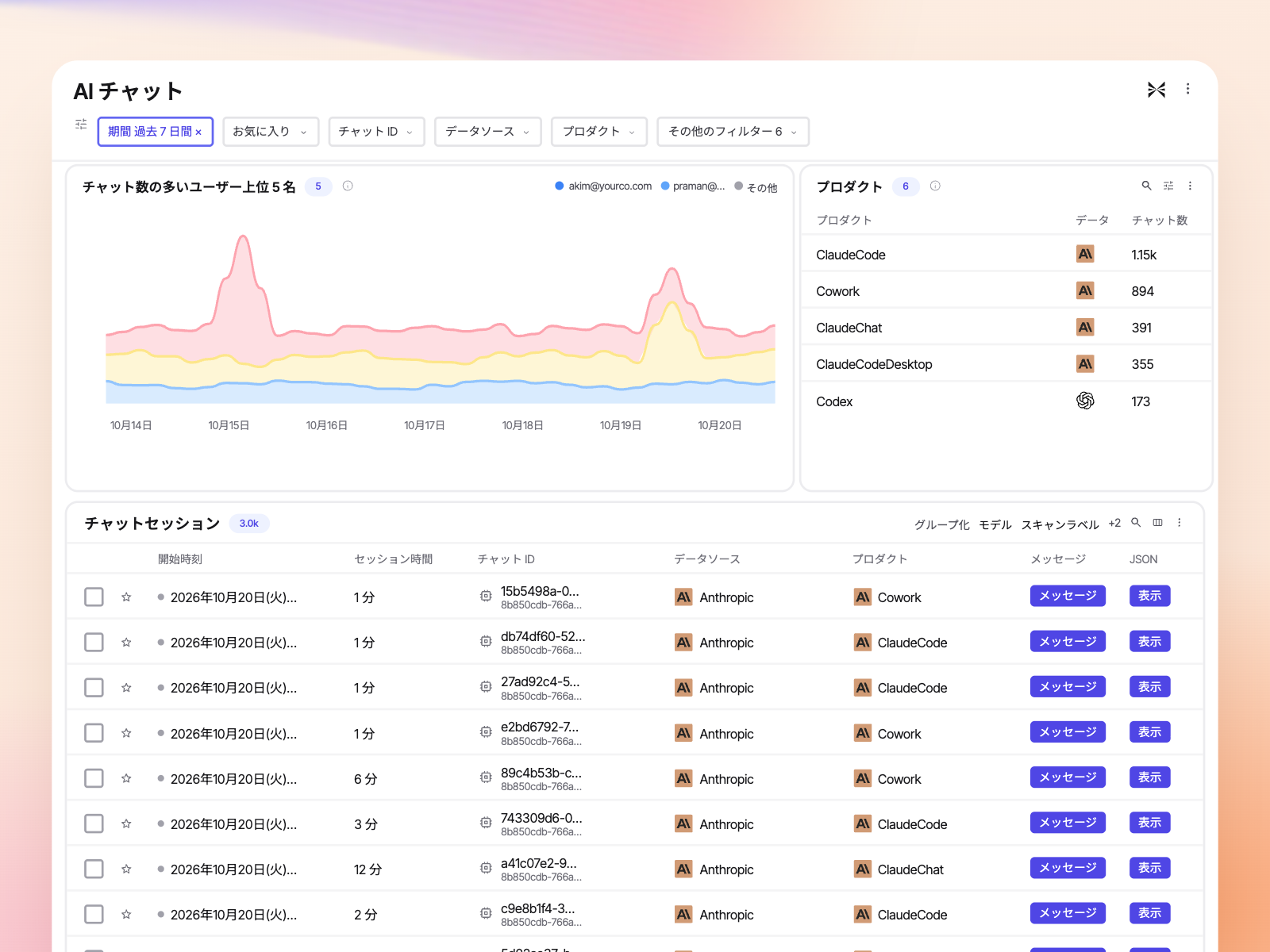The image size is (1270, 952).
Task: Open the データソース filter dropdown
Action: tap(488, 132)
